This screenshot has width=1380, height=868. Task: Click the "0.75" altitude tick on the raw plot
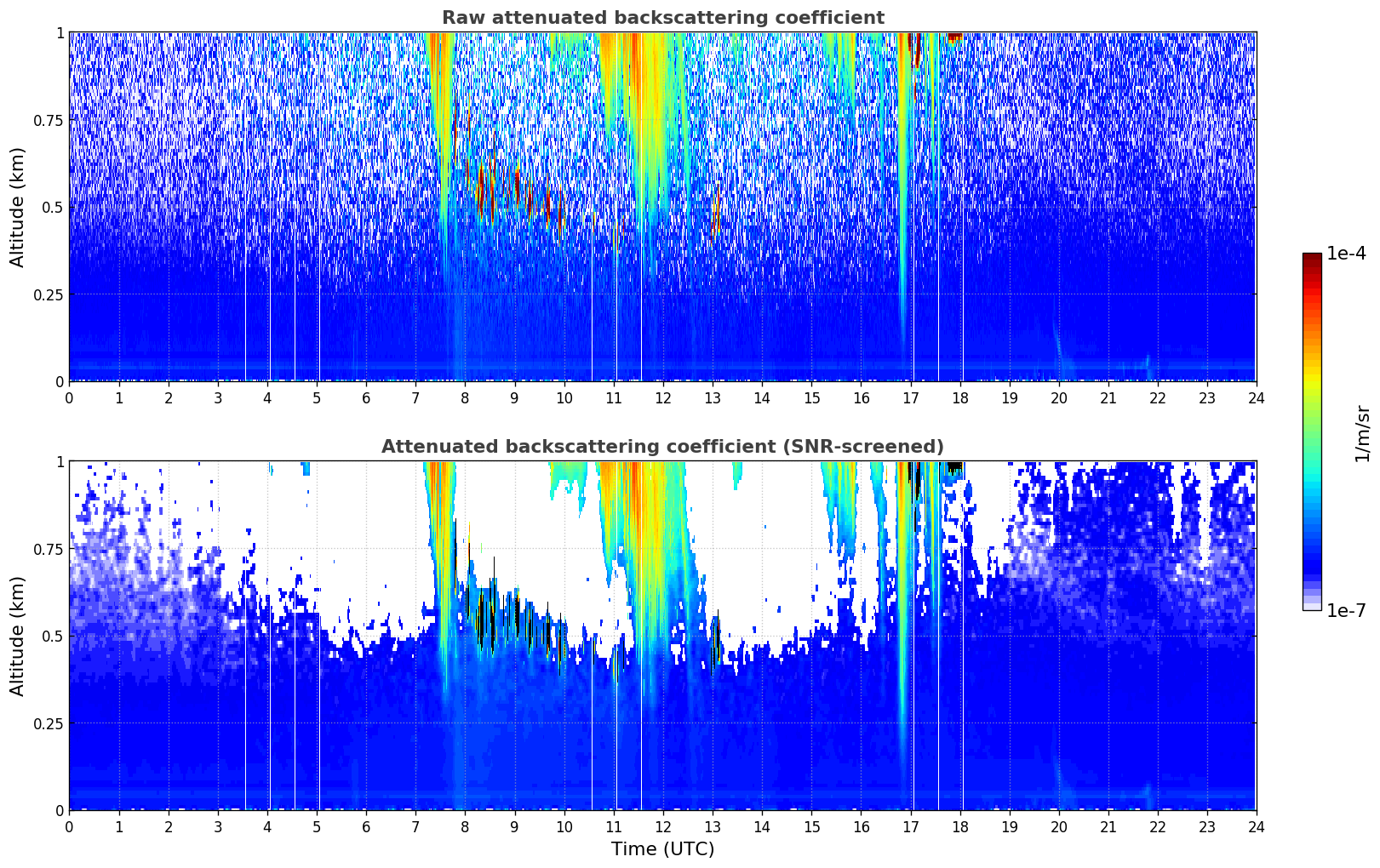pyautogui.click(x=48, y=120)
